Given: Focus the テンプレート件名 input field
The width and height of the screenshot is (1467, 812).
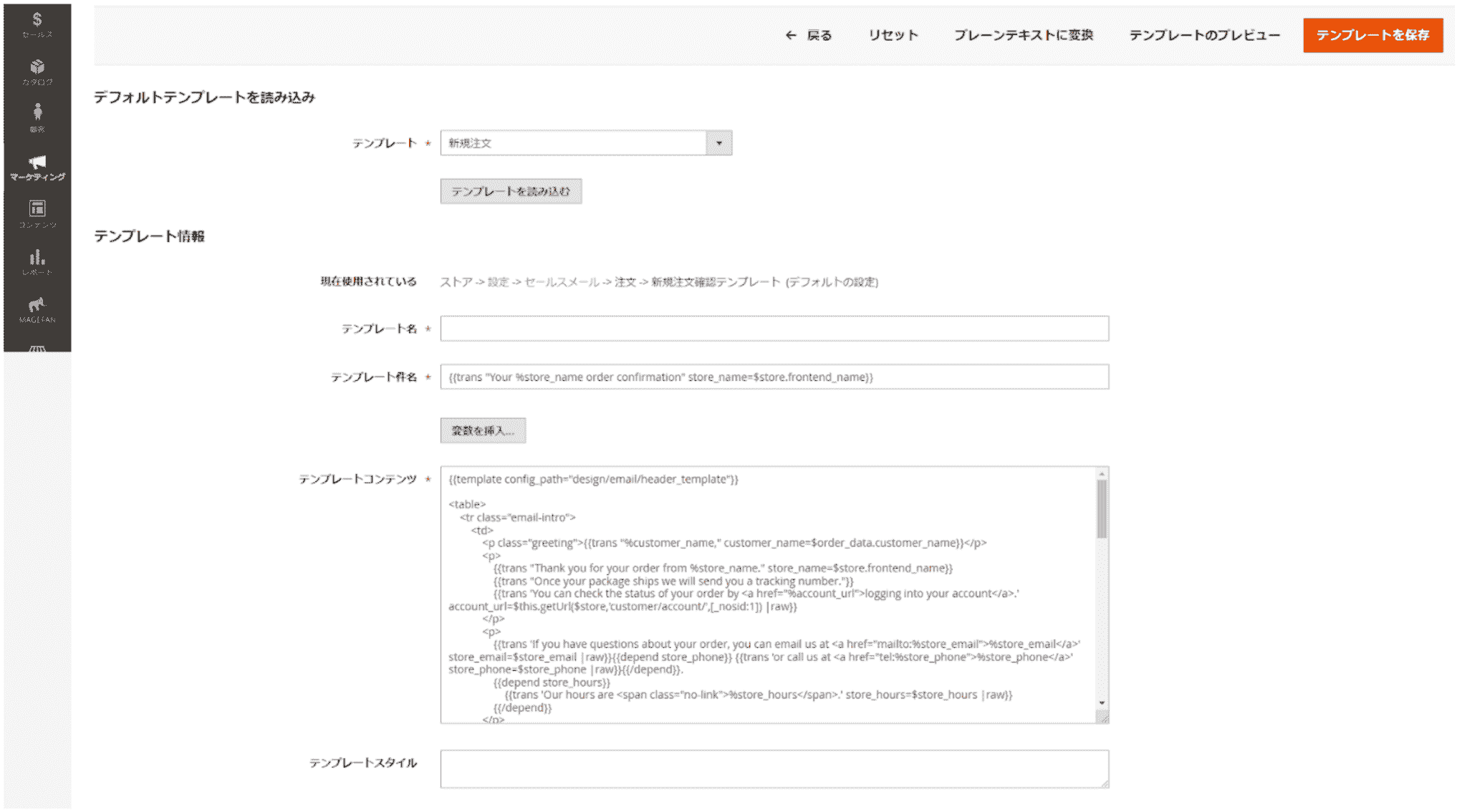Looking at the screenshot, I should click(x=774, y=377).
